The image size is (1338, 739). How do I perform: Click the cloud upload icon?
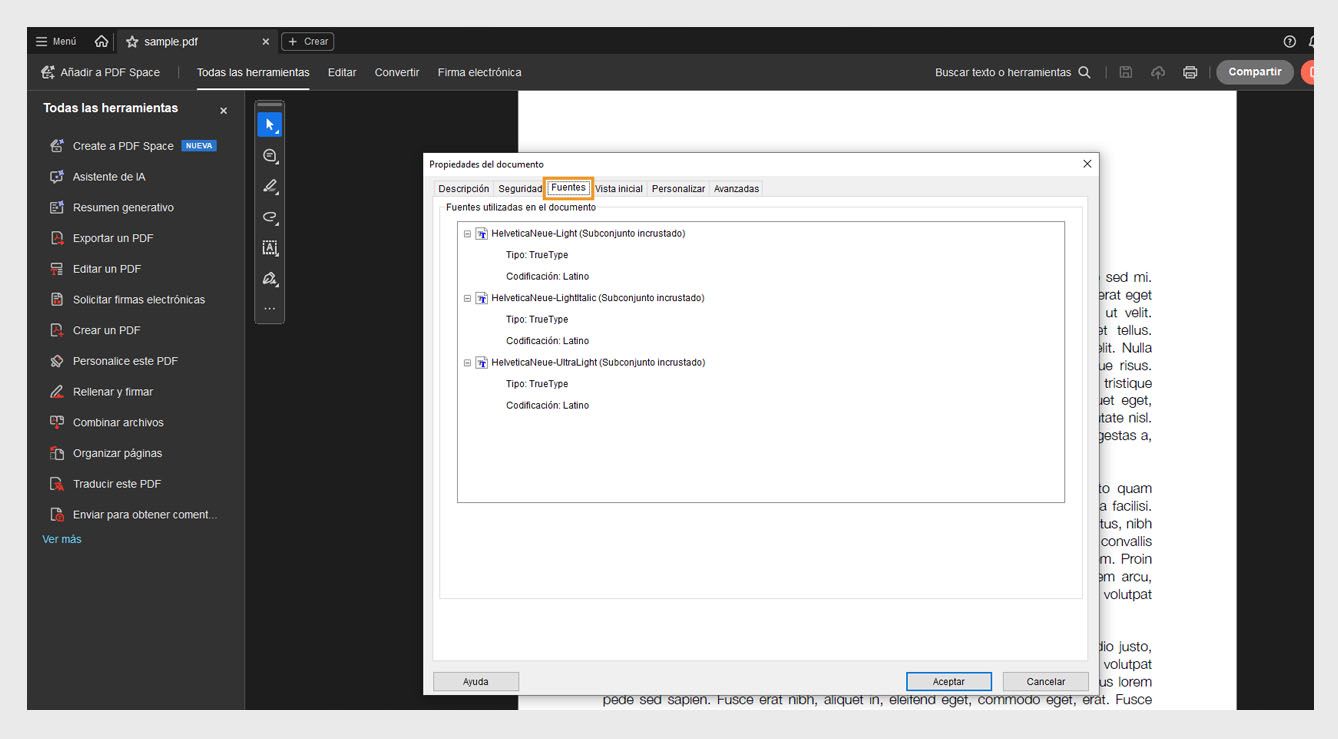1158,72
